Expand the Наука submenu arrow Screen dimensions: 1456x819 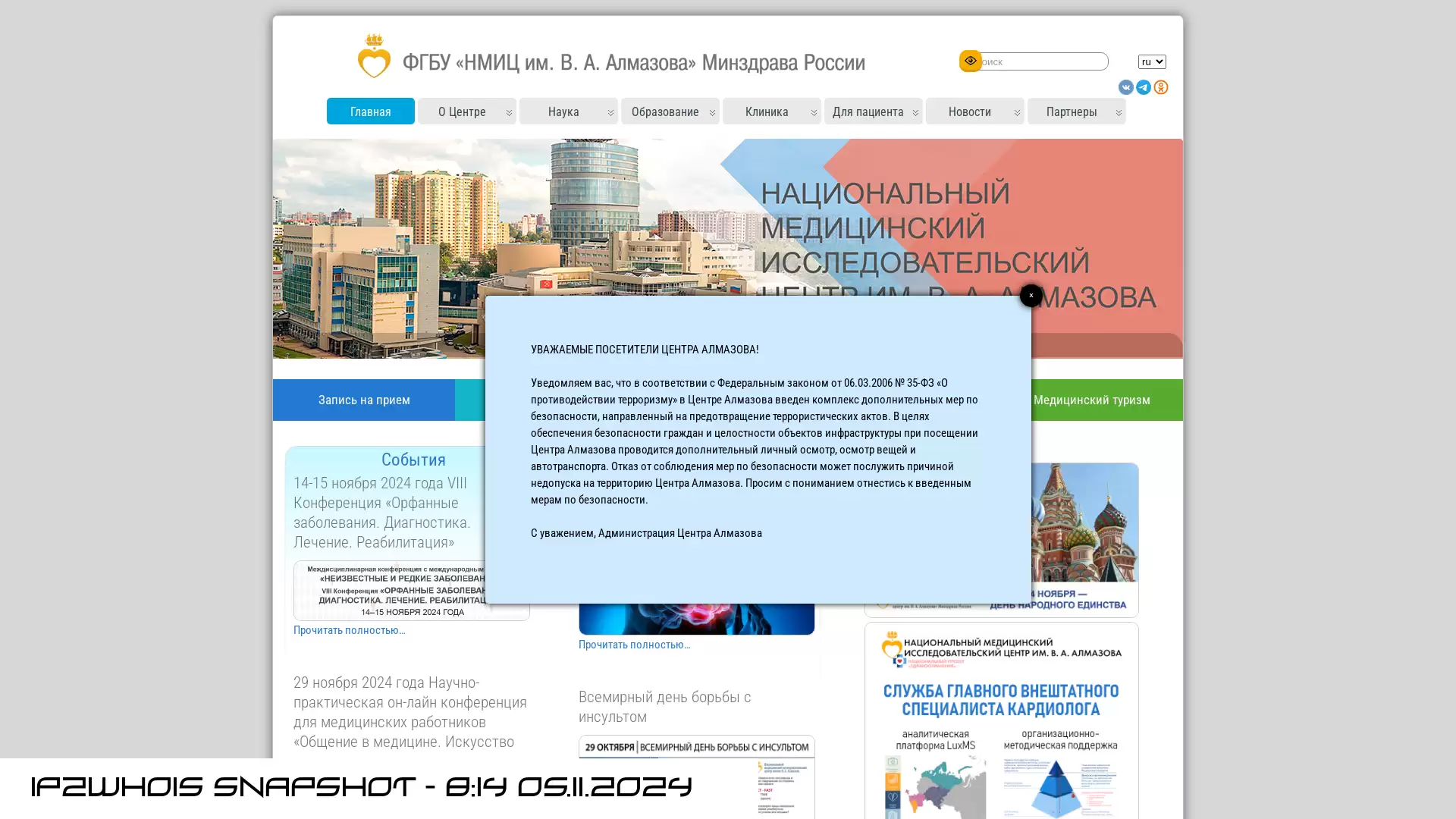pyautogui.click(x=611, y=112)
